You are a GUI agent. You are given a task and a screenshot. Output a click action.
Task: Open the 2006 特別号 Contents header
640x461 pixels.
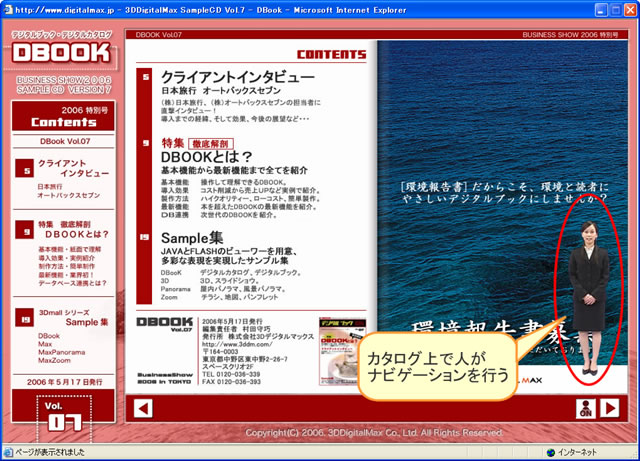(63, 116)
